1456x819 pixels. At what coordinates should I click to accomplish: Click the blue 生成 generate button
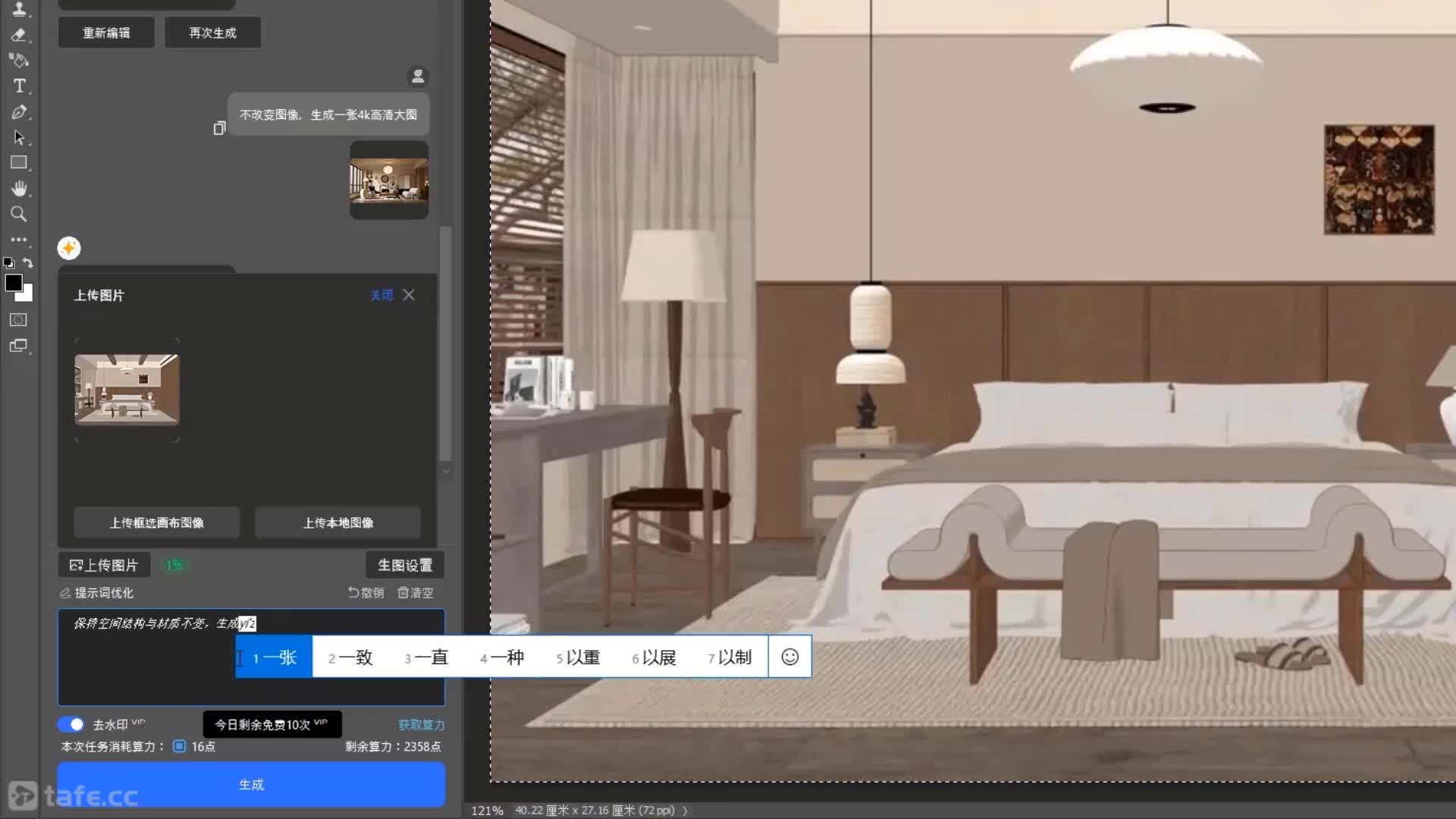click(x=251, y=784)
